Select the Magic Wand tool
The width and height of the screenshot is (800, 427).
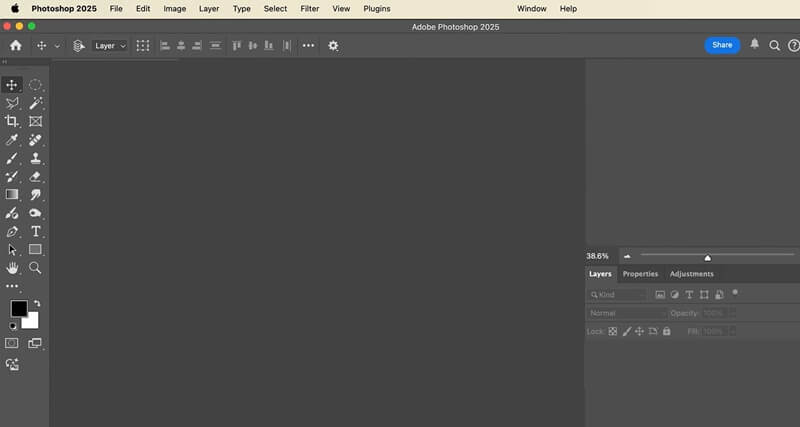pos(35,103)
